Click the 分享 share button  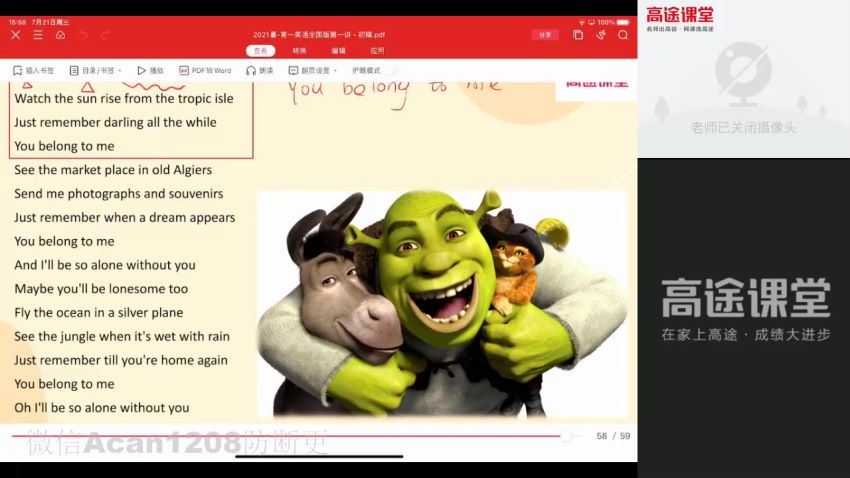point(545,35)
